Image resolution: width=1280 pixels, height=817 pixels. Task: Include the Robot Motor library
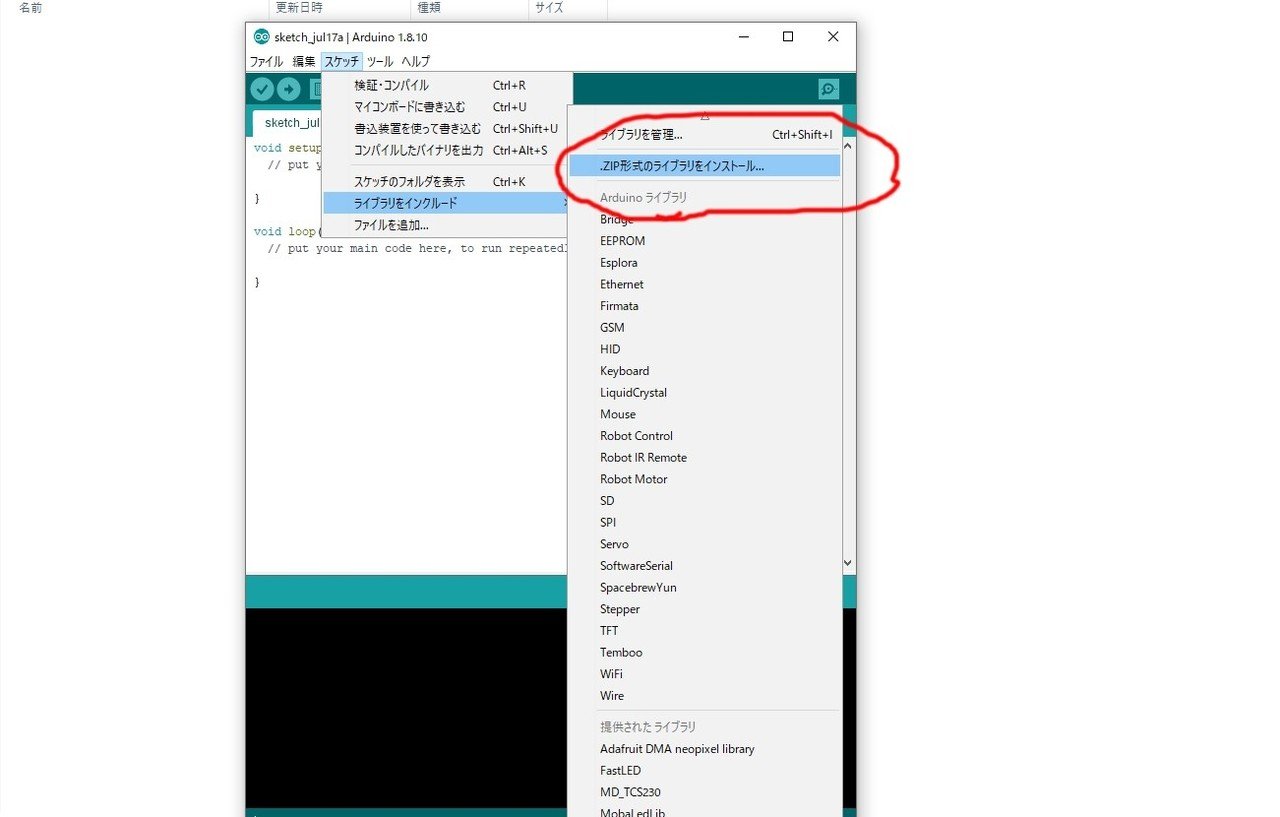705,479
